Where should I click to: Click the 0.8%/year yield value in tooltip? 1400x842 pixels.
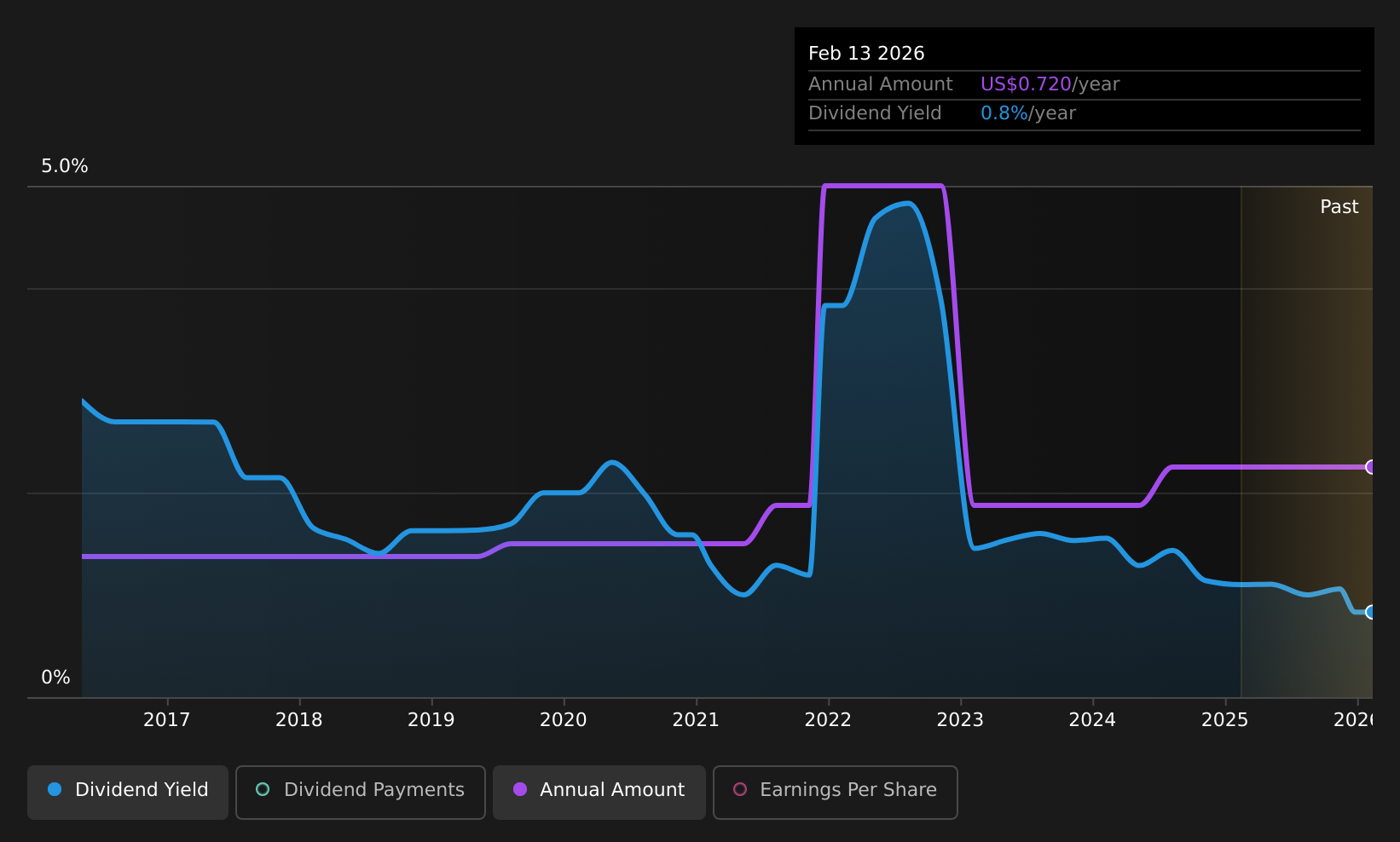(x=1028, y=113)
